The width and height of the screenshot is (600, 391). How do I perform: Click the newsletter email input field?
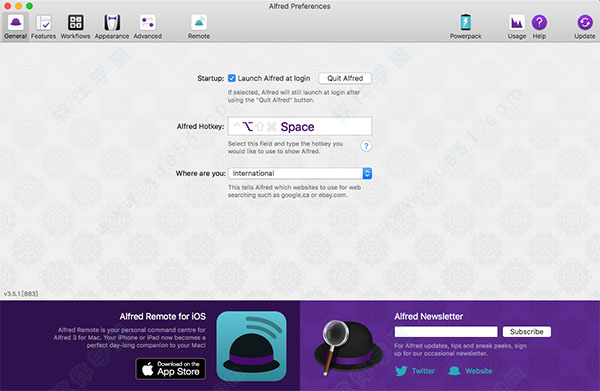point(446,332)
